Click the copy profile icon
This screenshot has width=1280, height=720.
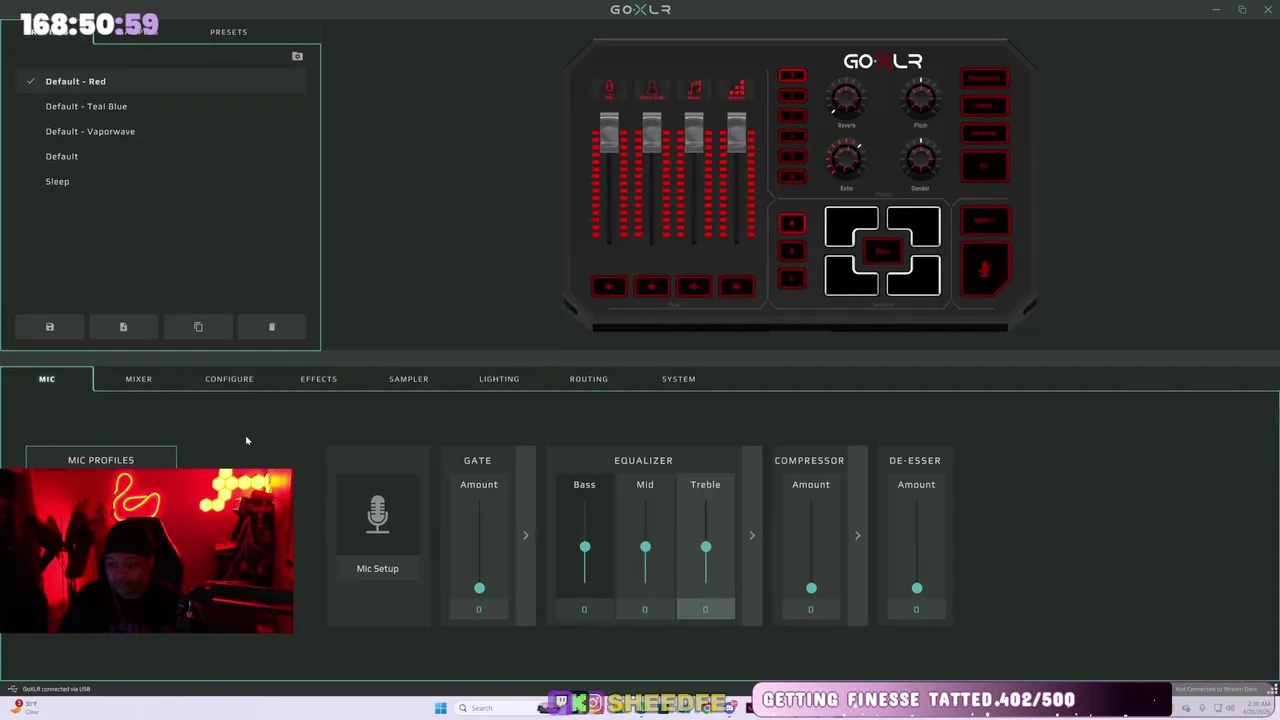[198, 327]
